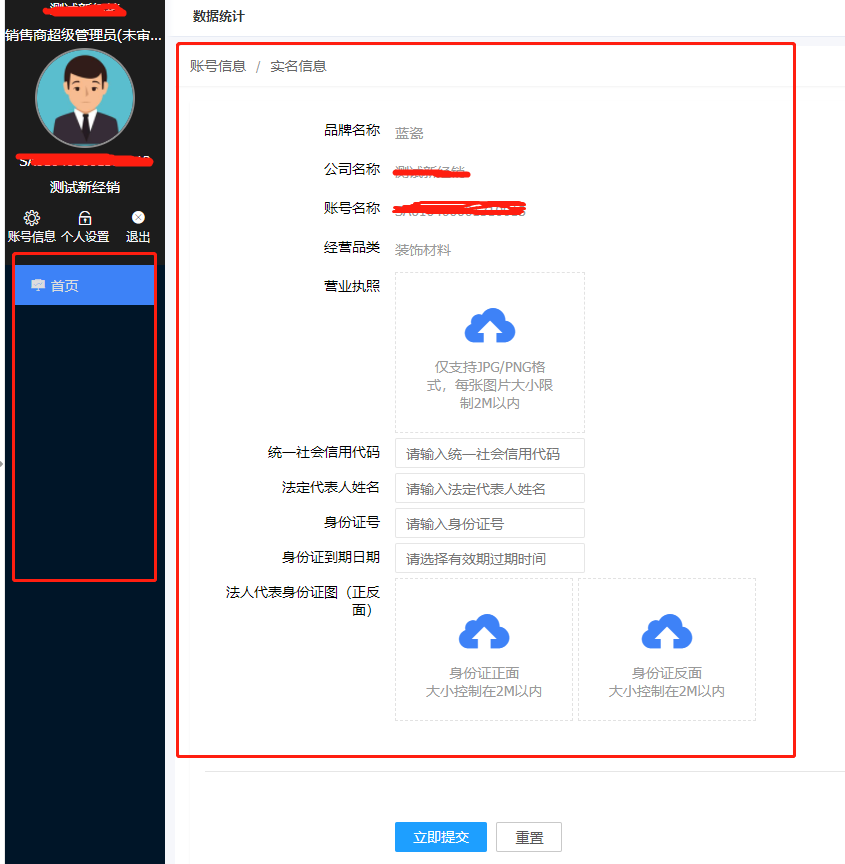The image size is (845, 864).
Task: Open the 身份证到期日期 date picker field
Action: [x=490, y=558]
